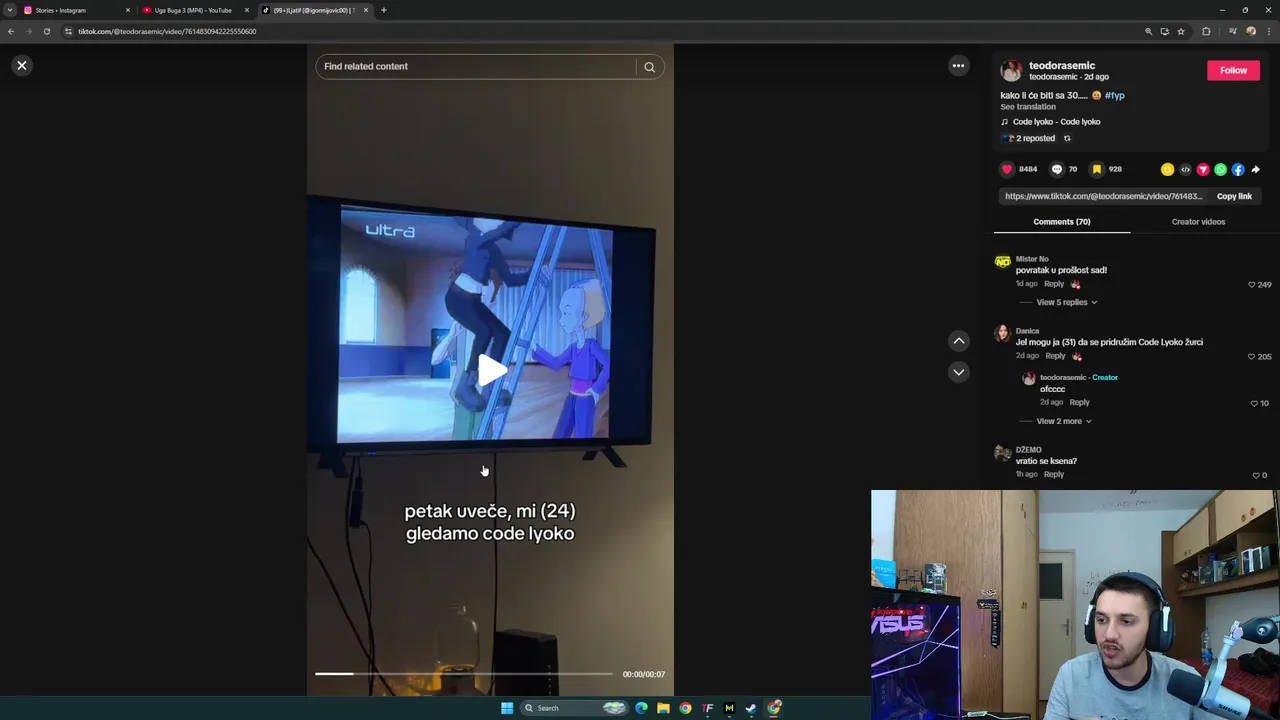Go to the previous video with up chevron

tap(959, 341)
